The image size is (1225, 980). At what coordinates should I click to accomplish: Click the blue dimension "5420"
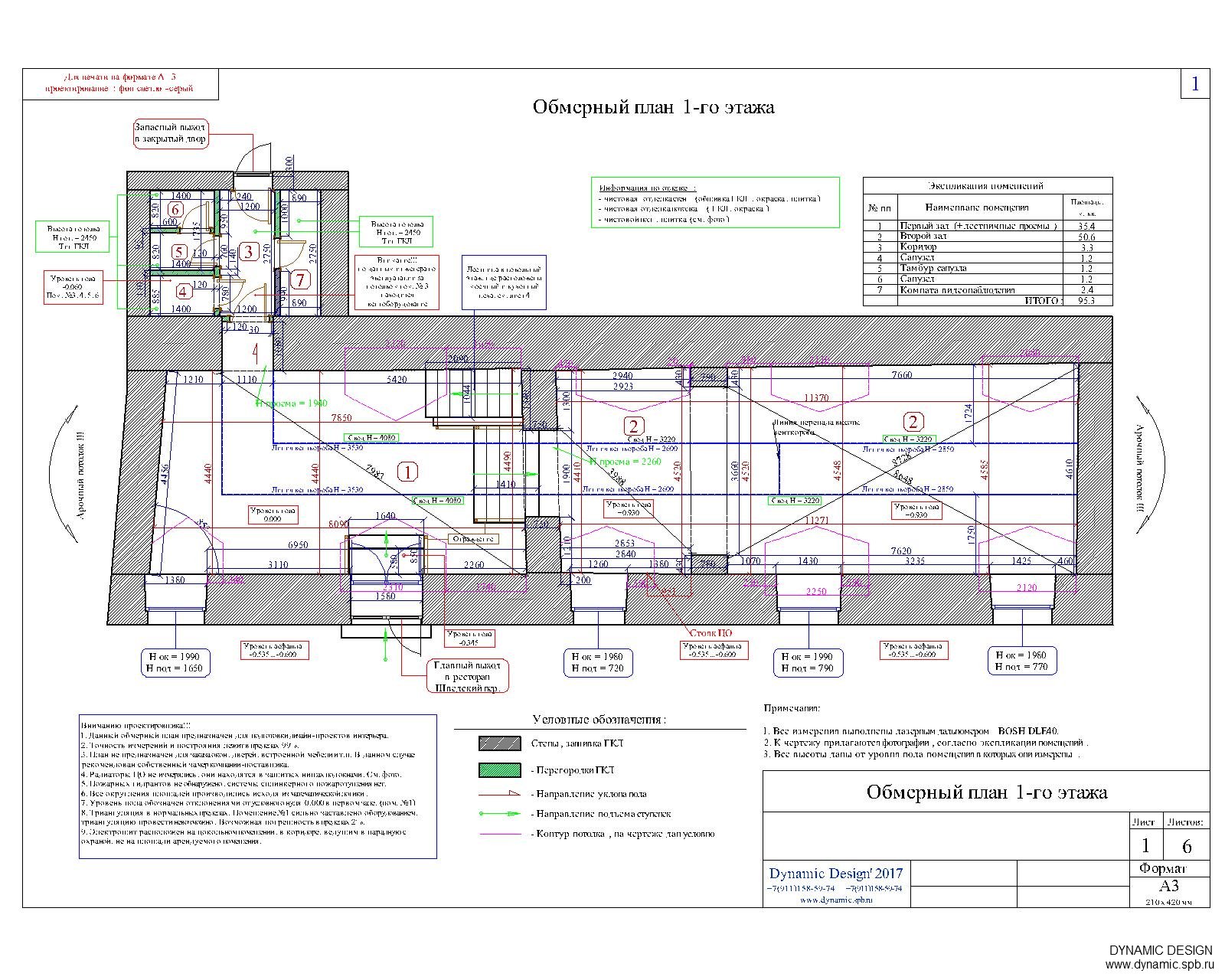tap(397, 379)
